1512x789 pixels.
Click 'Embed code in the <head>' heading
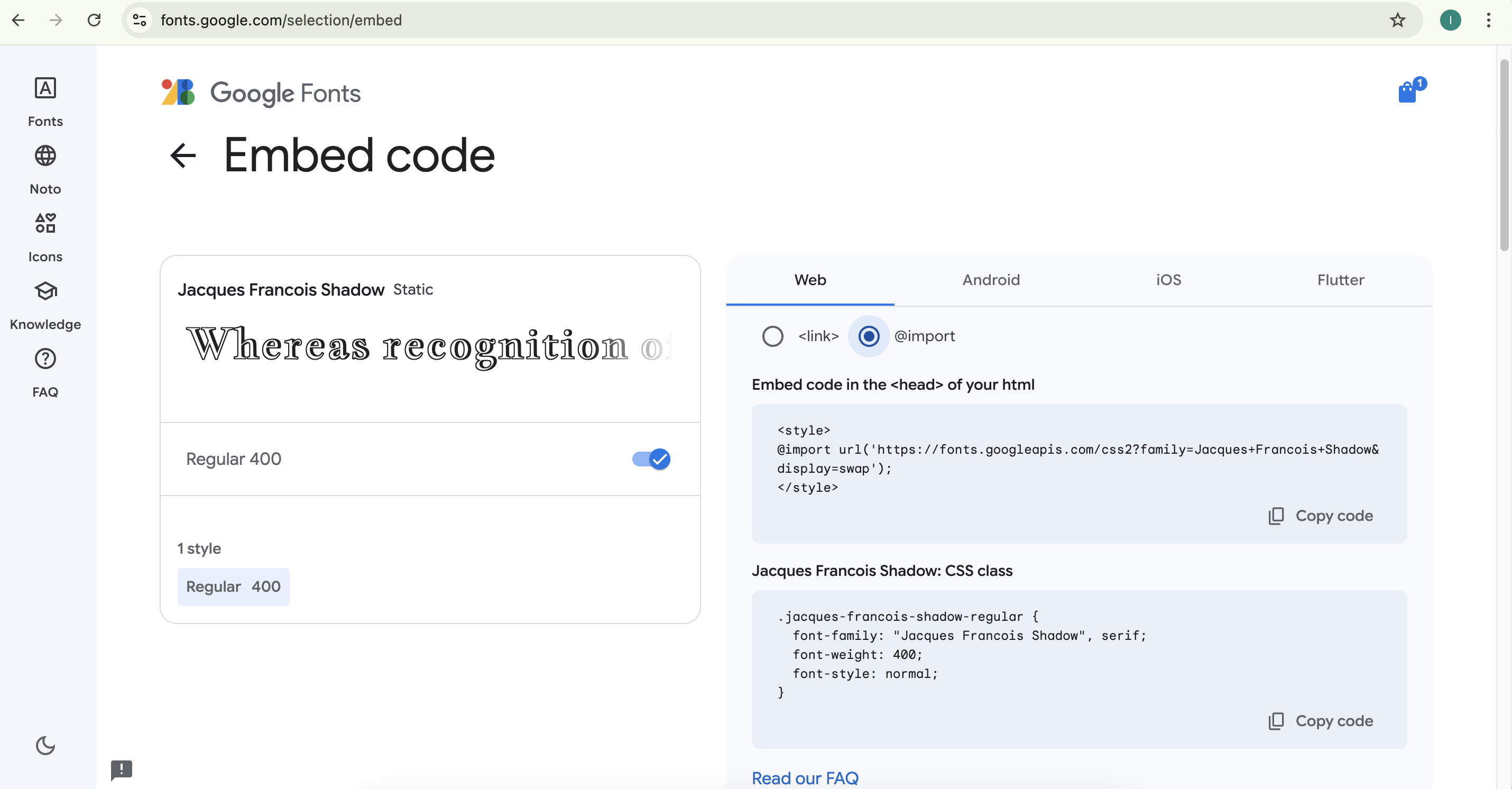click(893, 384)
